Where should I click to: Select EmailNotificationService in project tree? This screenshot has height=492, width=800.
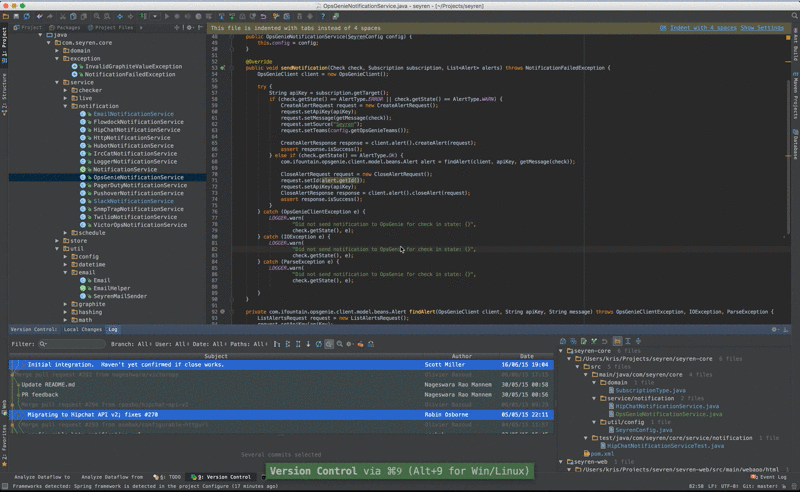tap(133, 114)
